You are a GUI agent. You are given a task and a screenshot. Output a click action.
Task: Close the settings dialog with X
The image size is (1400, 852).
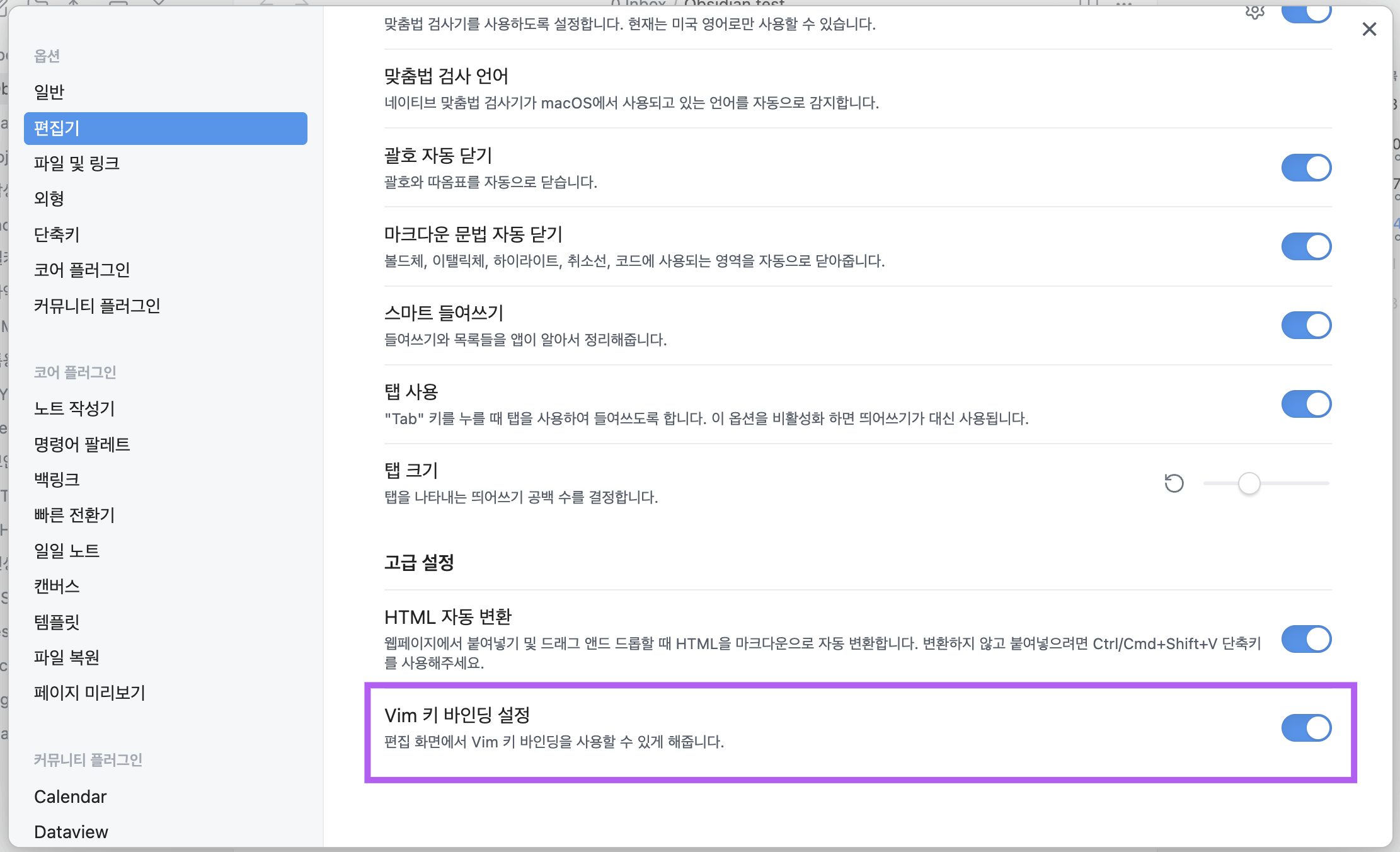1368,29
